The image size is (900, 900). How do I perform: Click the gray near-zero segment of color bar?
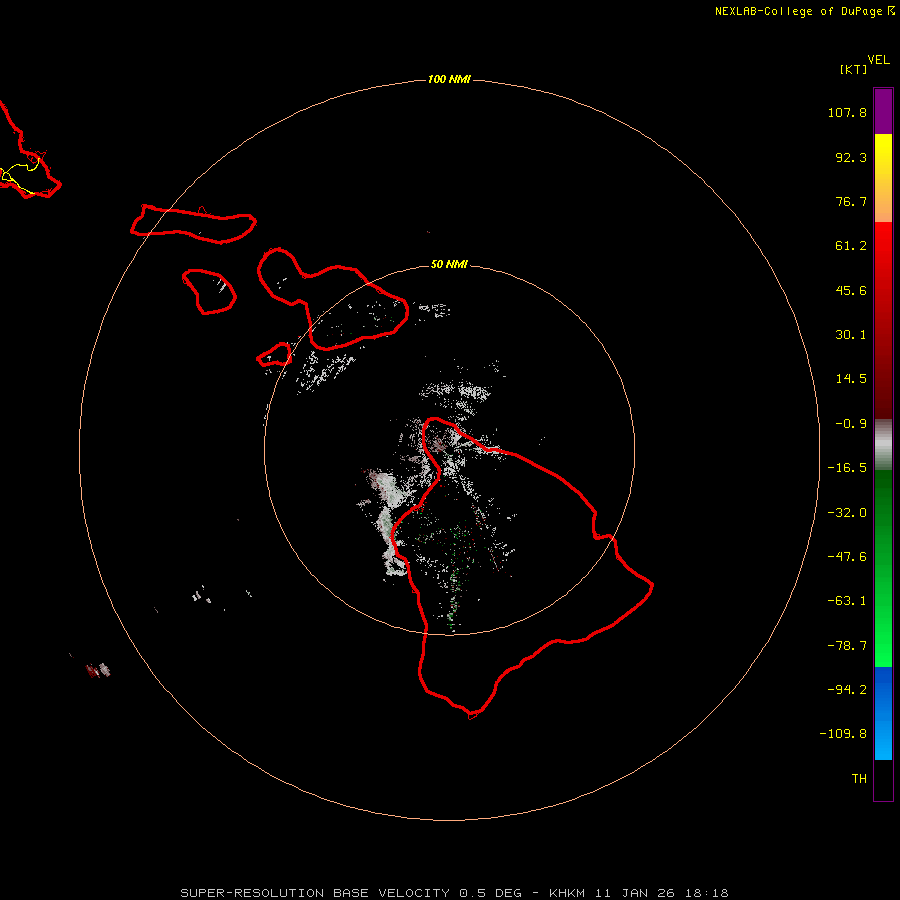click(x=883, y=445)
